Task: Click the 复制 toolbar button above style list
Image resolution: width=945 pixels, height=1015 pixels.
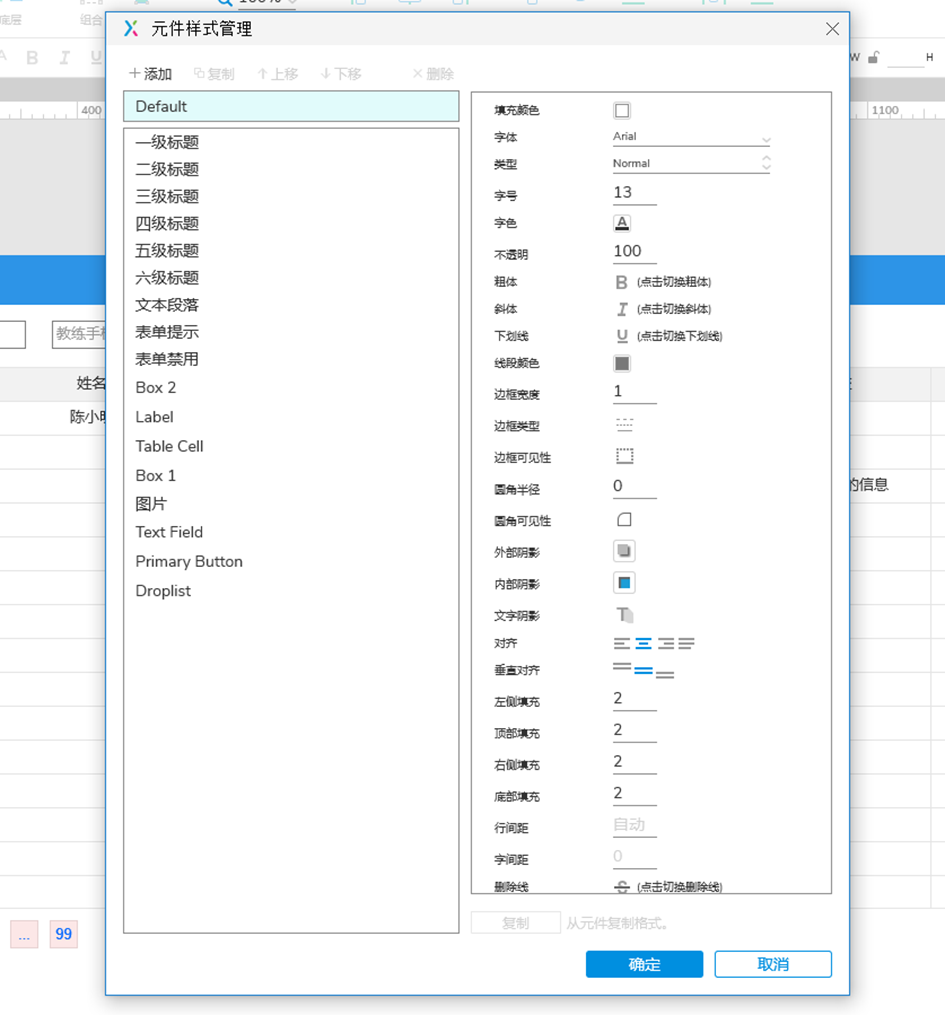Action: pyautogui.click(x=214, y=74)
